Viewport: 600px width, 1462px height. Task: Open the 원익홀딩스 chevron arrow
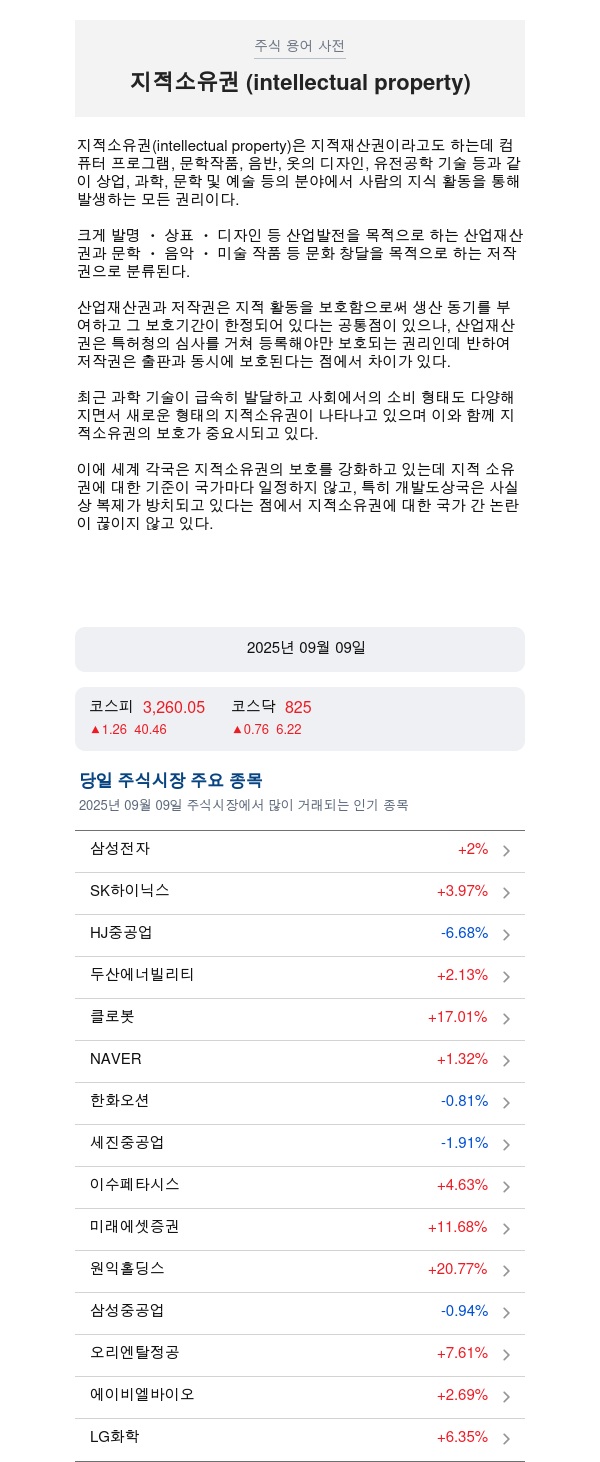coord(506,1271)
